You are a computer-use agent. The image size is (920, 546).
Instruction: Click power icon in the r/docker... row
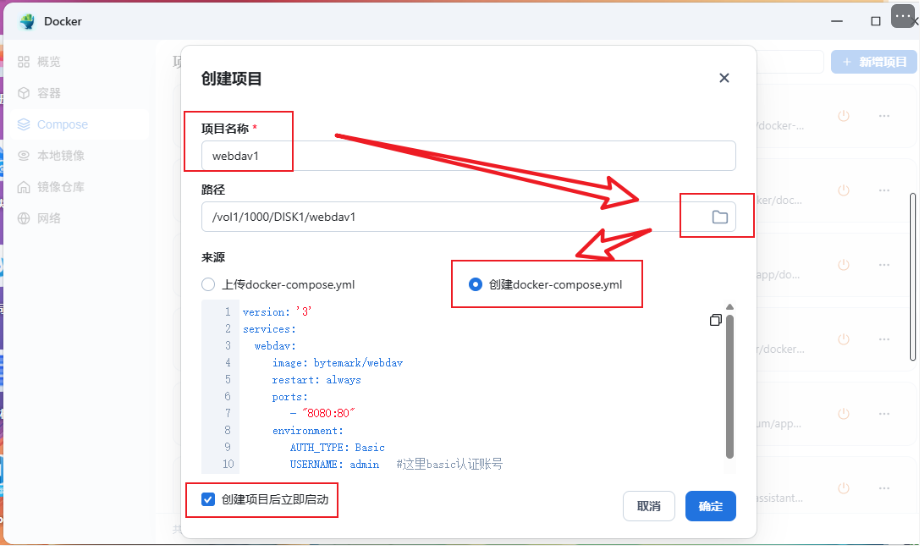click(844, 339)
